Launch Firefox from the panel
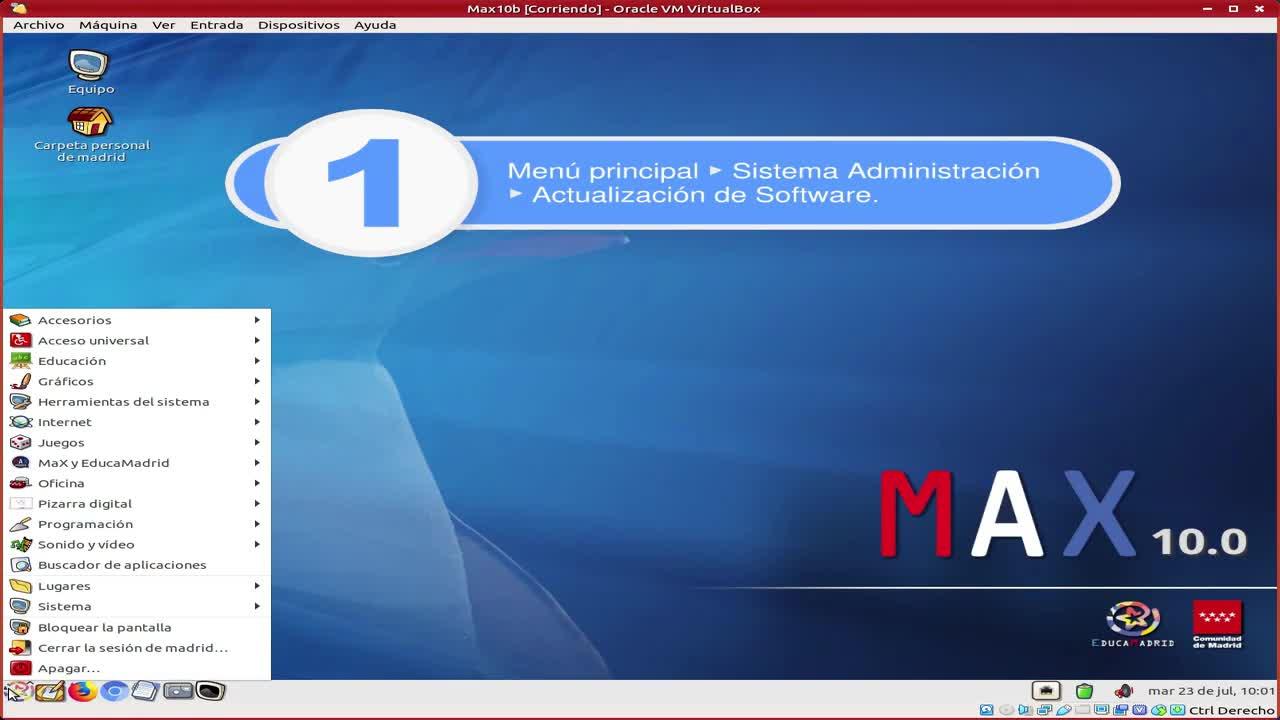This screenshot has width=1280, height=720. point(82,691)
